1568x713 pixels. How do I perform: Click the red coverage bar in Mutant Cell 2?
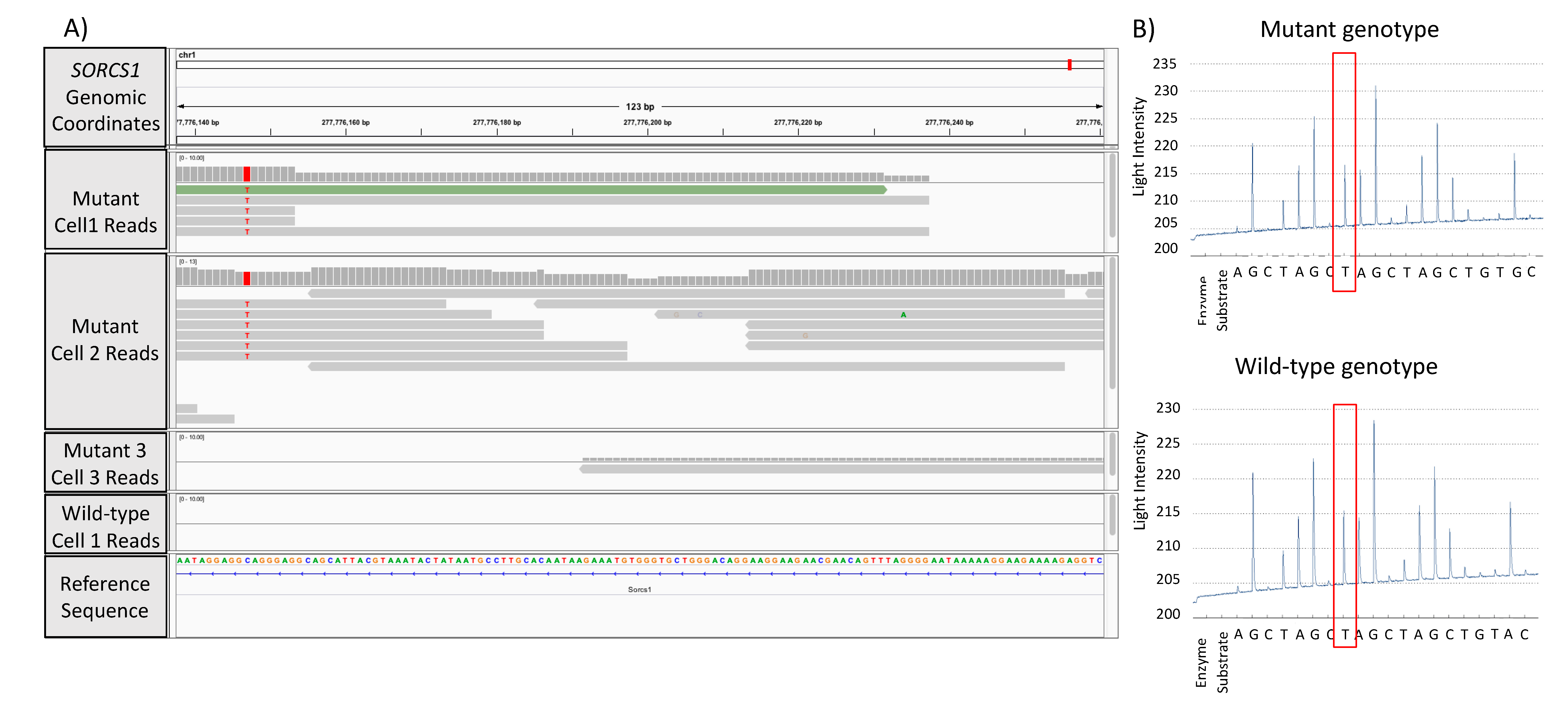click(x=247, y=278)
